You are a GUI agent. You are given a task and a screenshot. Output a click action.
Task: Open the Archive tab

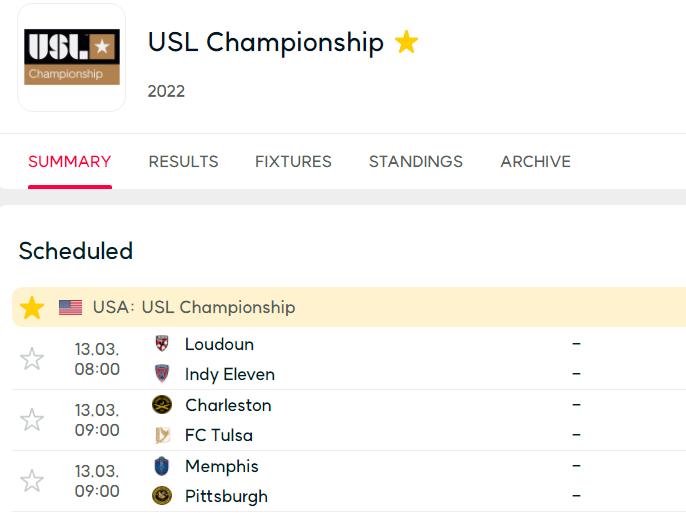click(536, 161)
